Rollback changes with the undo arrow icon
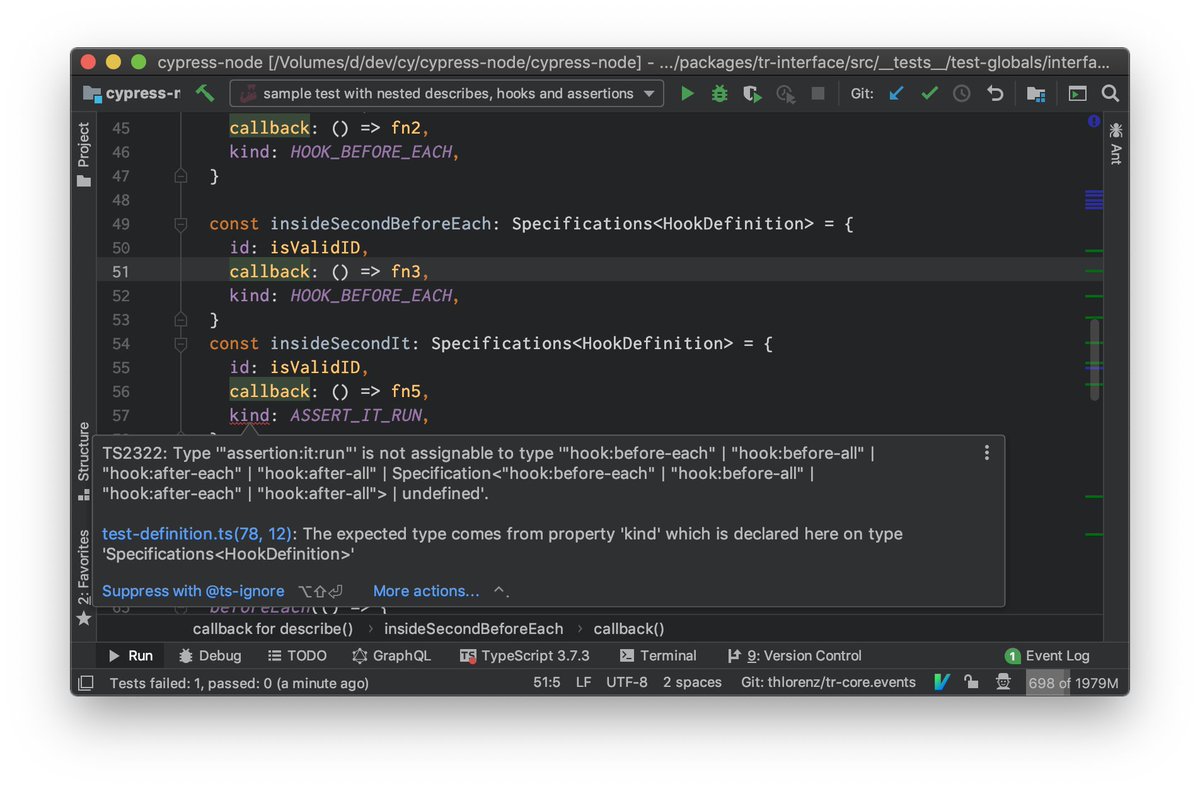 coord(994,93)
